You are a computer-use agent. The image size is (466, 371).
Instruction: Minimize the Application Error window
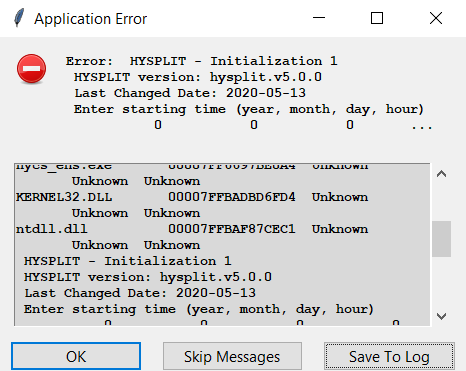pyautogui.click(x=319, y=18)
